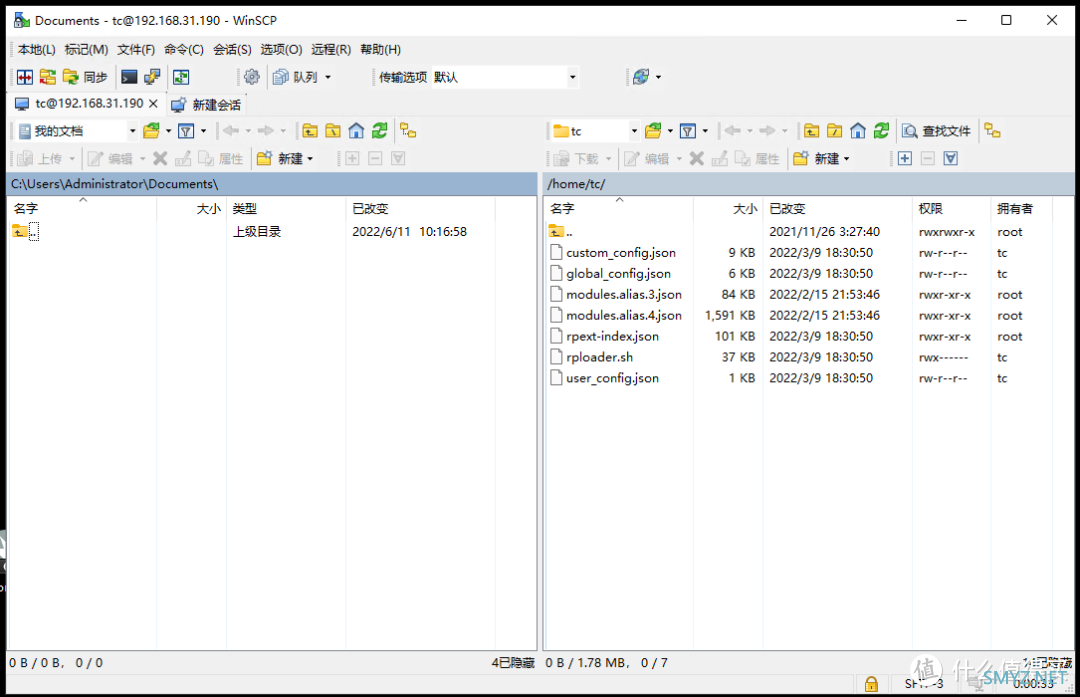Go to local root directory icon
Image resolution: width=1080 pixels, height=697 pixels.
[x=333, y=131]
